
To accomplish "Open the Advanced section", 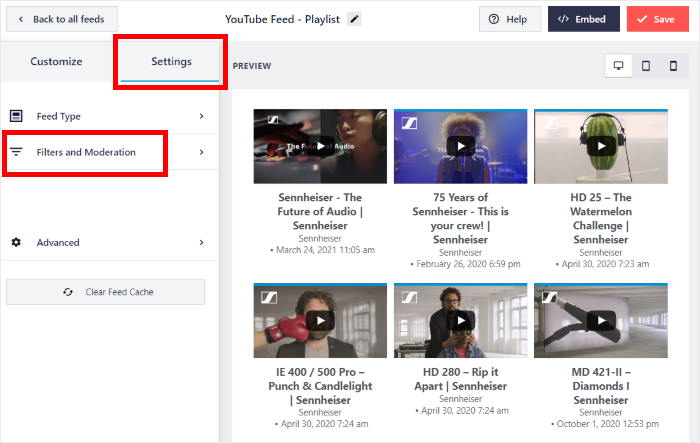I will 109,242.
